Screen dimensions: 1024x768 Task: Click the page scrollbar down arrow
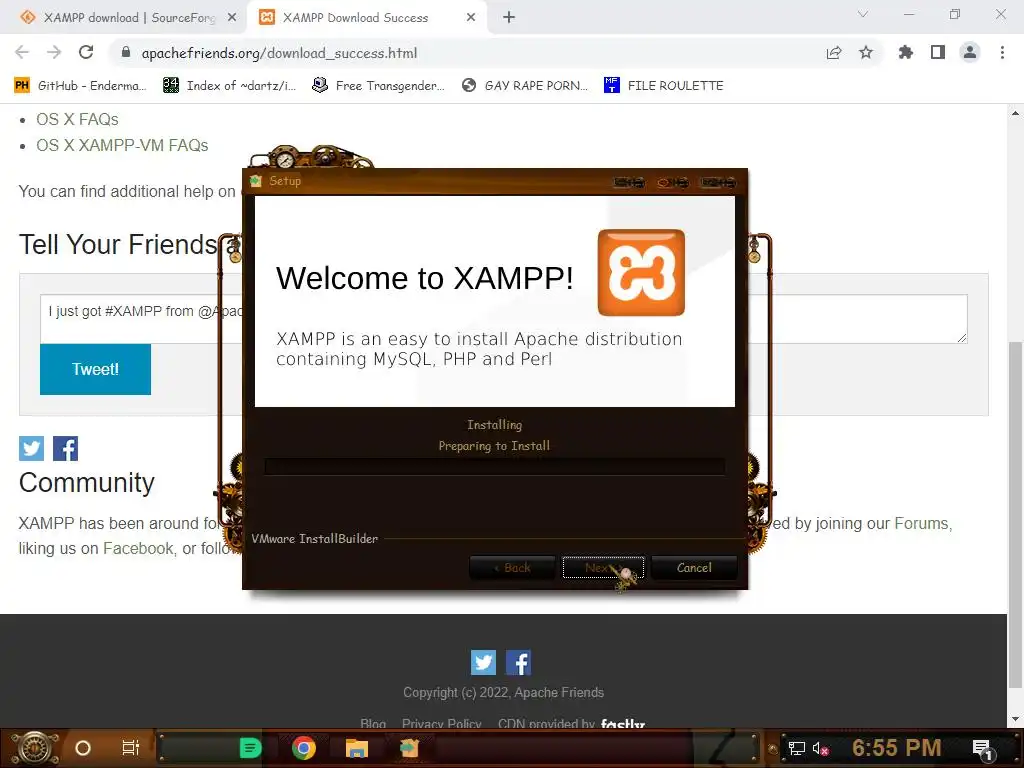click(1016, 720)
